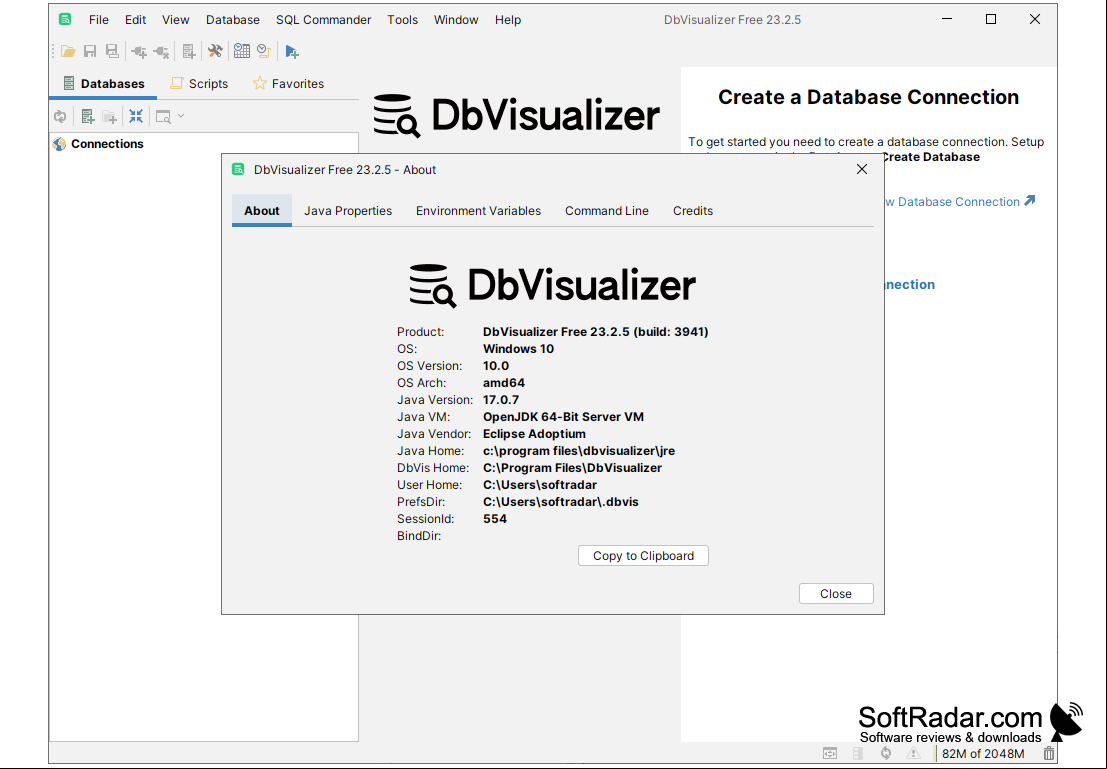Open Tool Properties via wrench and hammer icon
Viewport: 1107px width, 769px height.
pyautogui.click(x=215, y=51)
